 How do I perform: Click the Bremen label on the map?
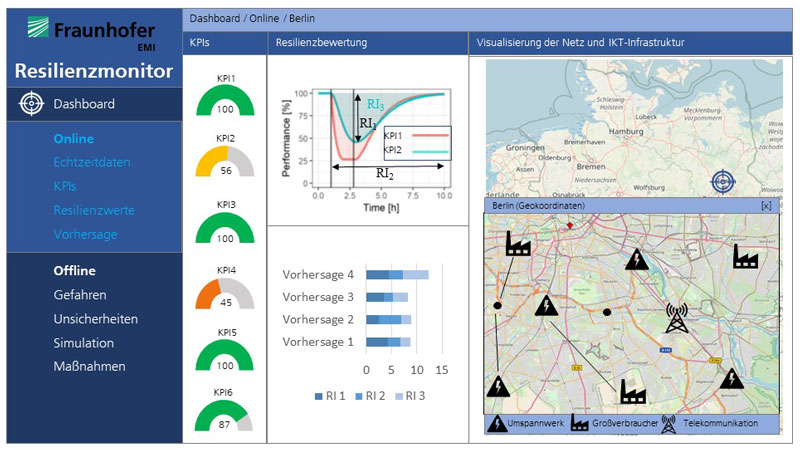tap(591, 166)
